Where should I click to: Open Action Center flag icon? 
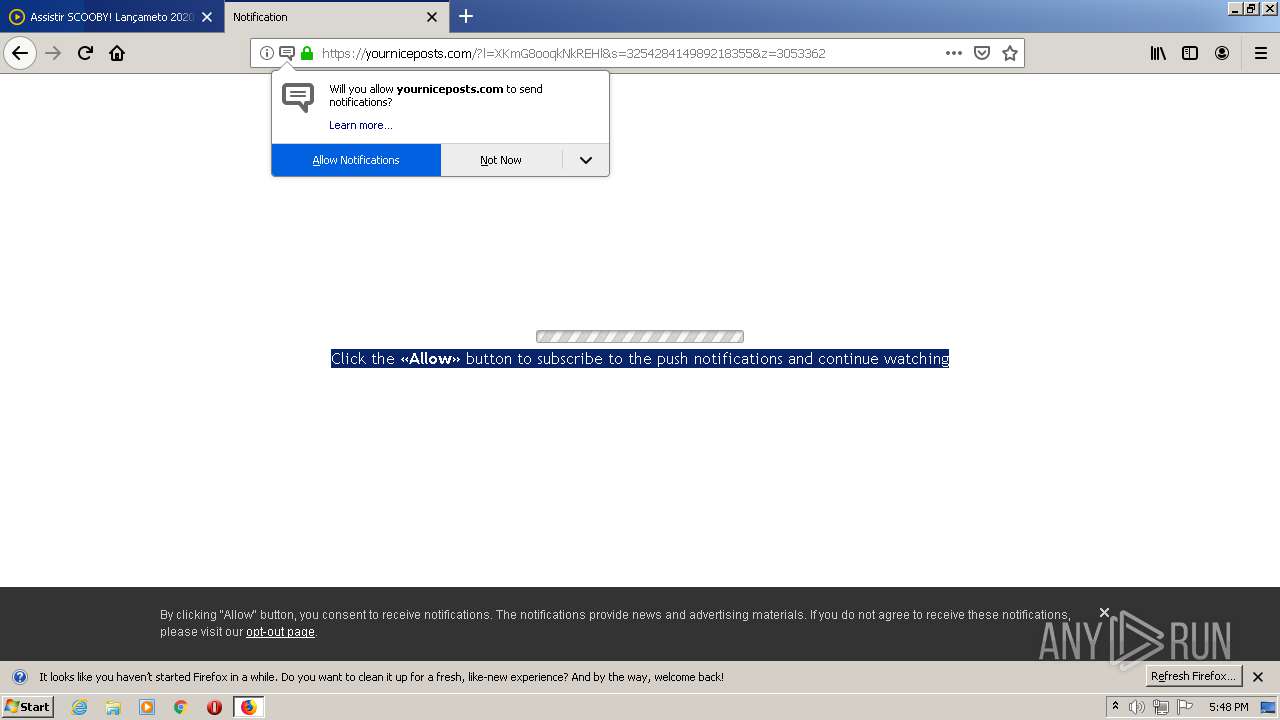click(1185, 707)
